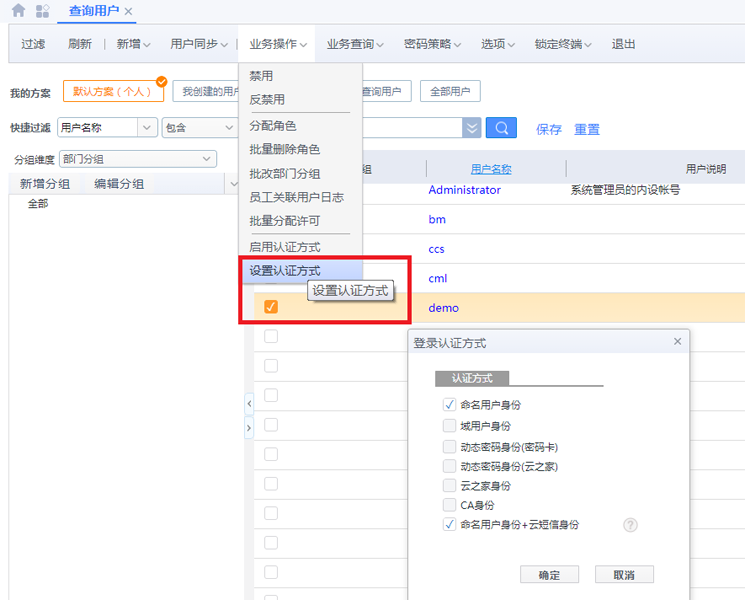This screenshot has width=745, height=600.
Task: Open the 用户名称 quick filter dropdown
Action: click(x=147, y=128)
